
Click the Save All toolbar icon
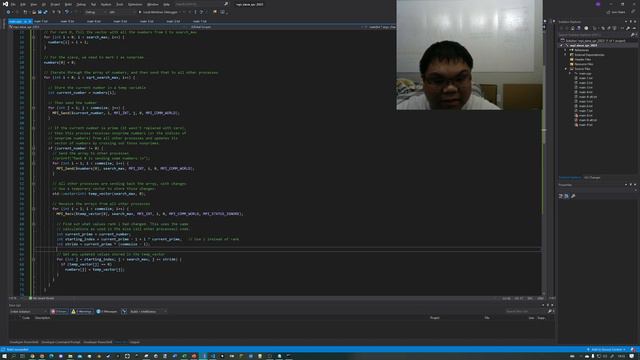click(45, 12)
